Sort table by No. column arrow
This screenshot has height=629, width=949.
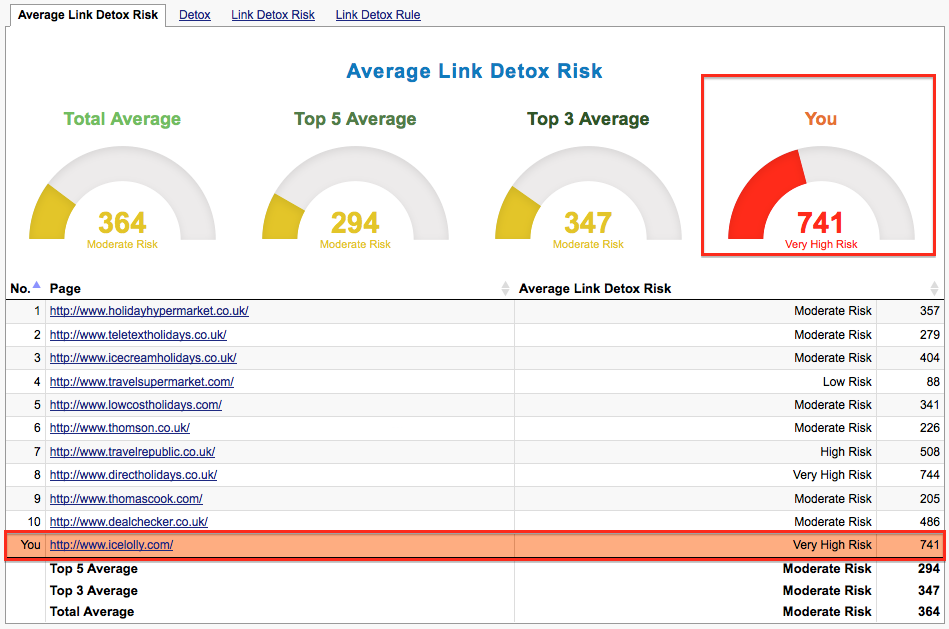36,285
